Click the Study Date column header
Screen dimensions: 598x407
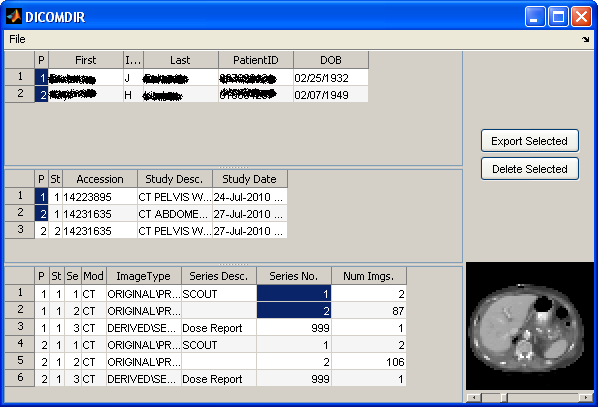pyautogui.click(x=249, y=179)
